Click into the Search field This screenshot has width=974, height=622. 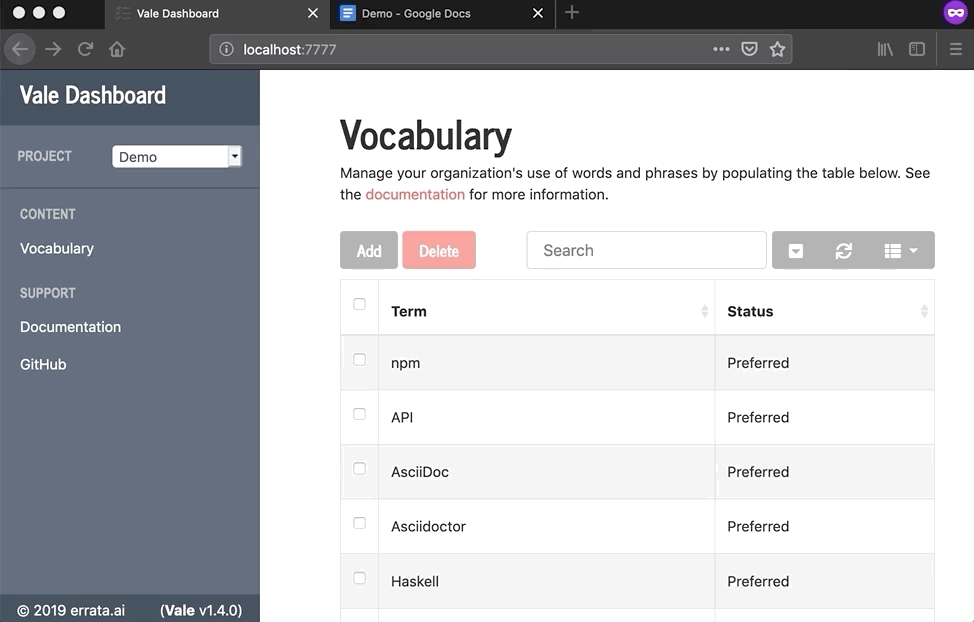tap(646, 250)
